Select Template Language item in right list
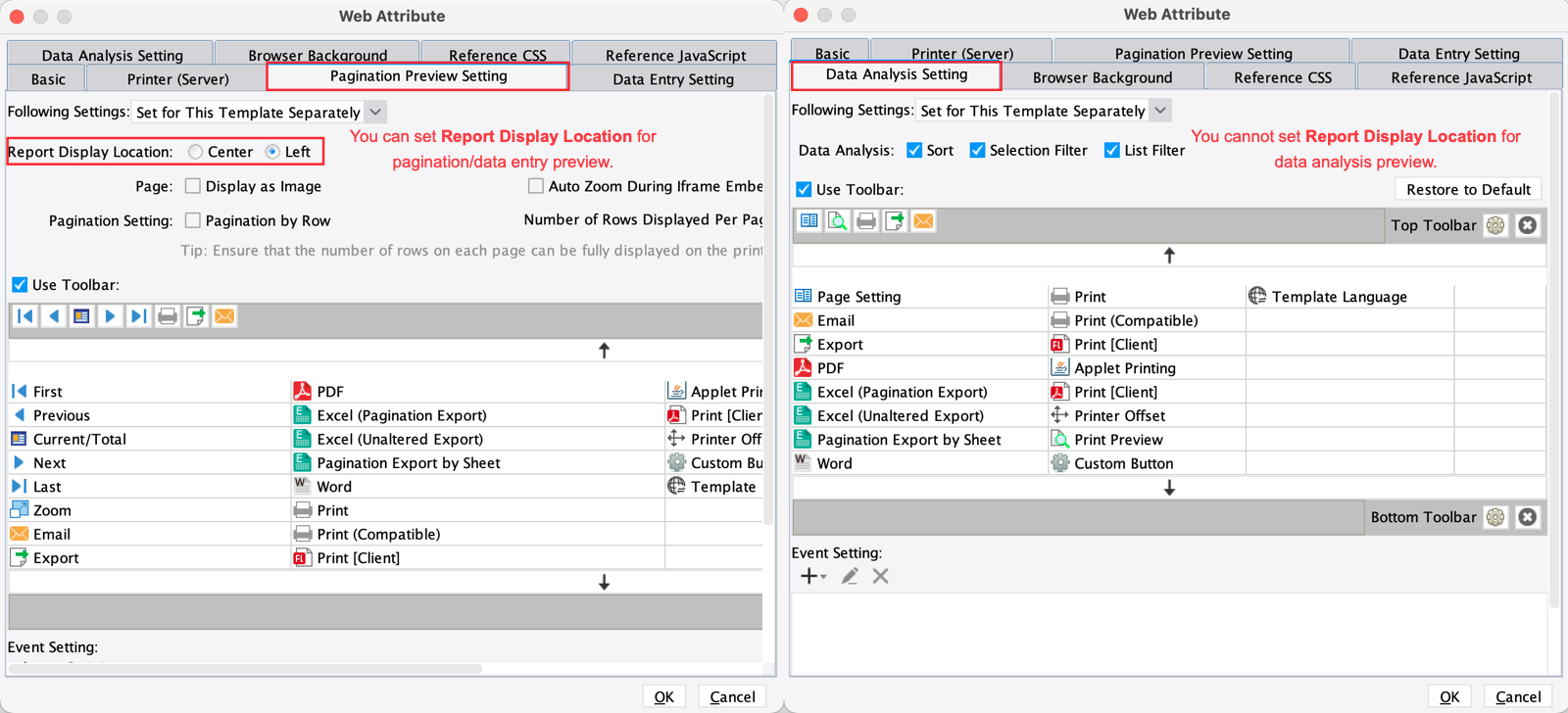This screenshot has width=1568, height=713. [x=1349, y=296]
